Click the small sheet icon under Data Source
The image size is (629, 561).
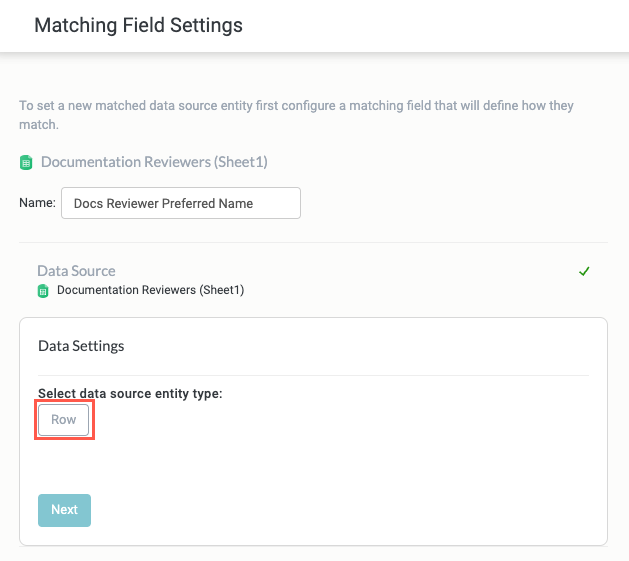coord(43,291)
